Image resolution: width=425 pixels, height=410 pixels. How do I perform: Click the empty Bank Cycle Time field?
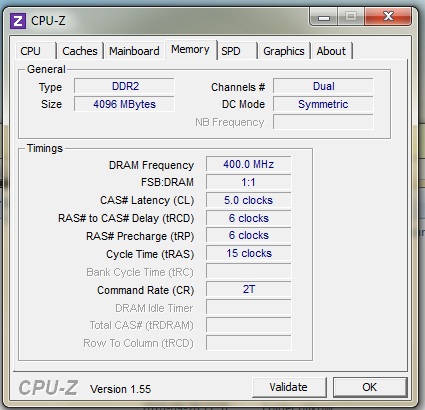click(249, 271)
